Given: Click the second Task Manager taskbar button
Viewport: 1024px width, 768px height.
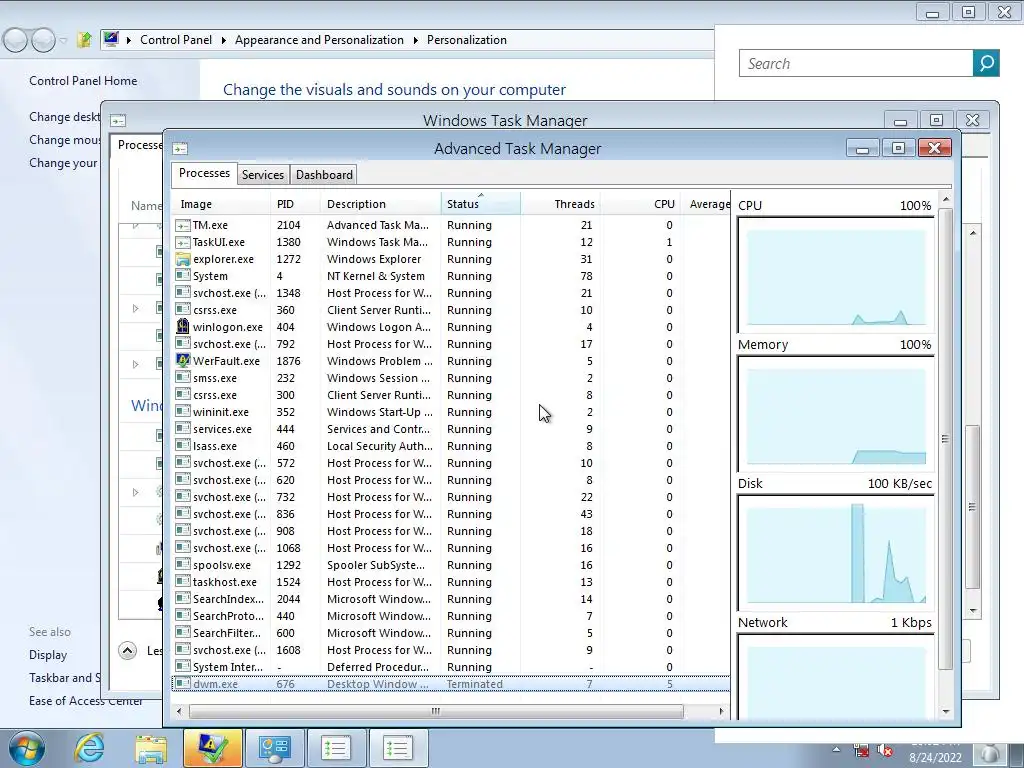Looking at the screenshot, I should [x=398, y=748].
